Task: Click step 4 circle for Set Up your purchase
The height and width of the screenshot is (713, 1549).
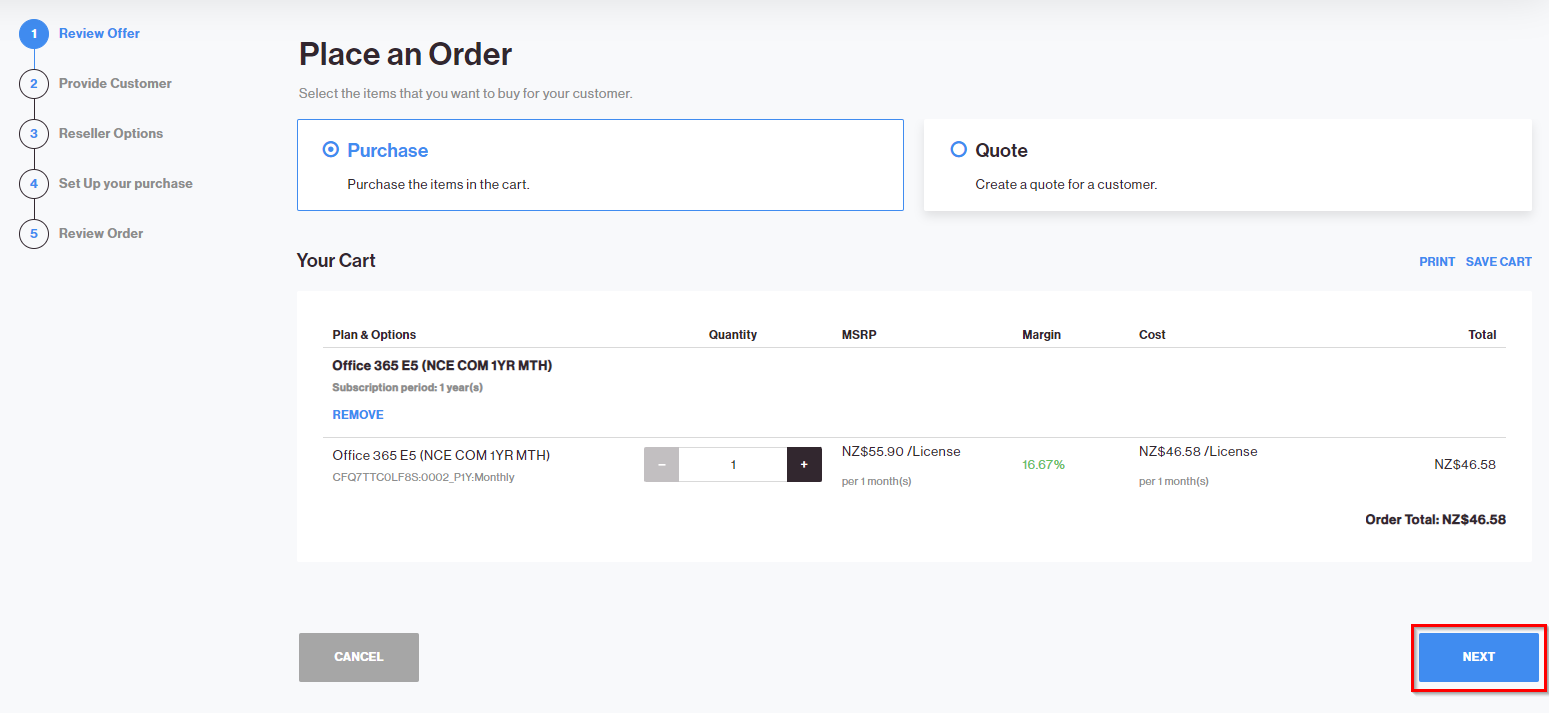Action: point(34,184)
